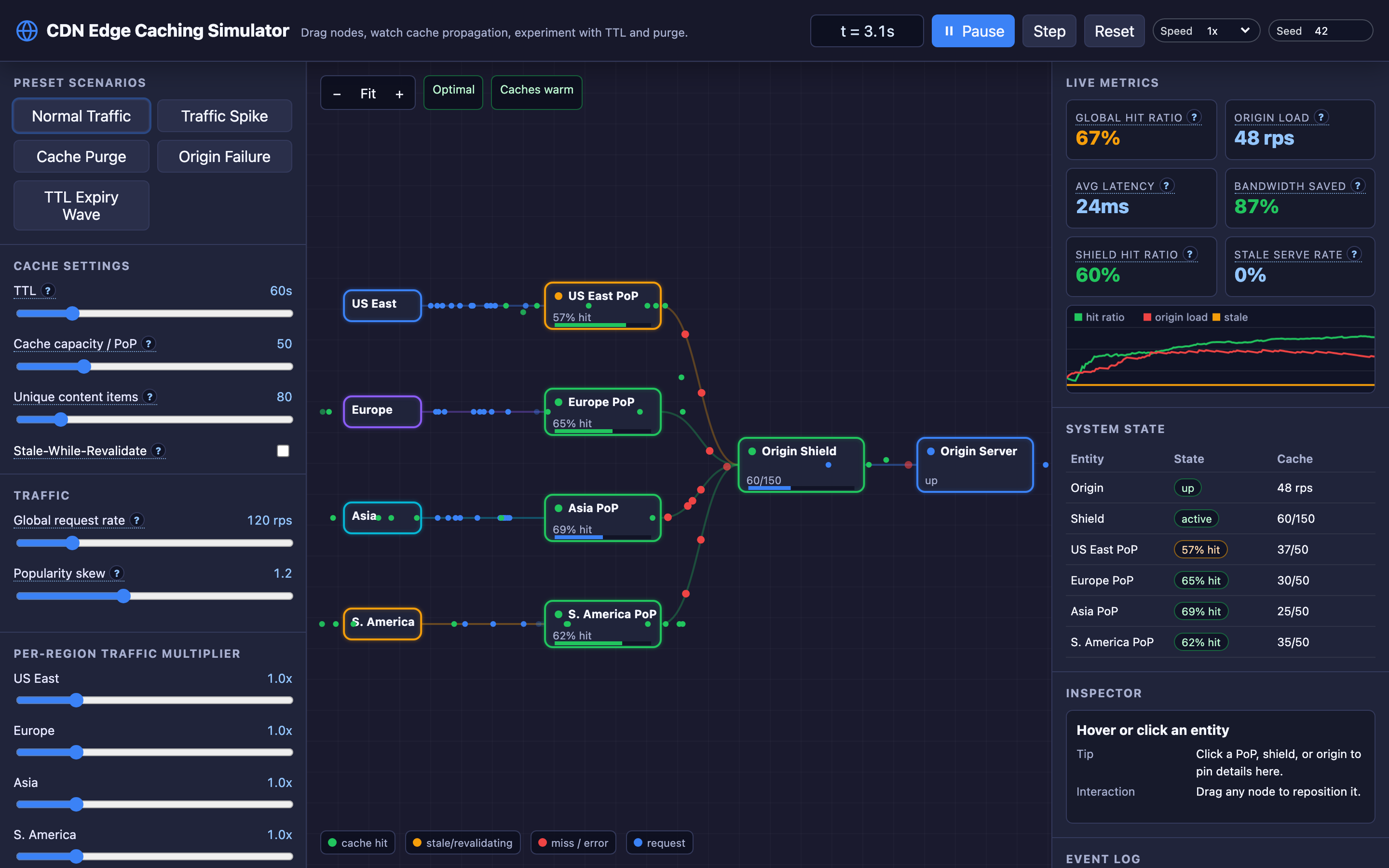Click the US East PoP node
This screenshot has width=1389, height=868.
(603, 305)
